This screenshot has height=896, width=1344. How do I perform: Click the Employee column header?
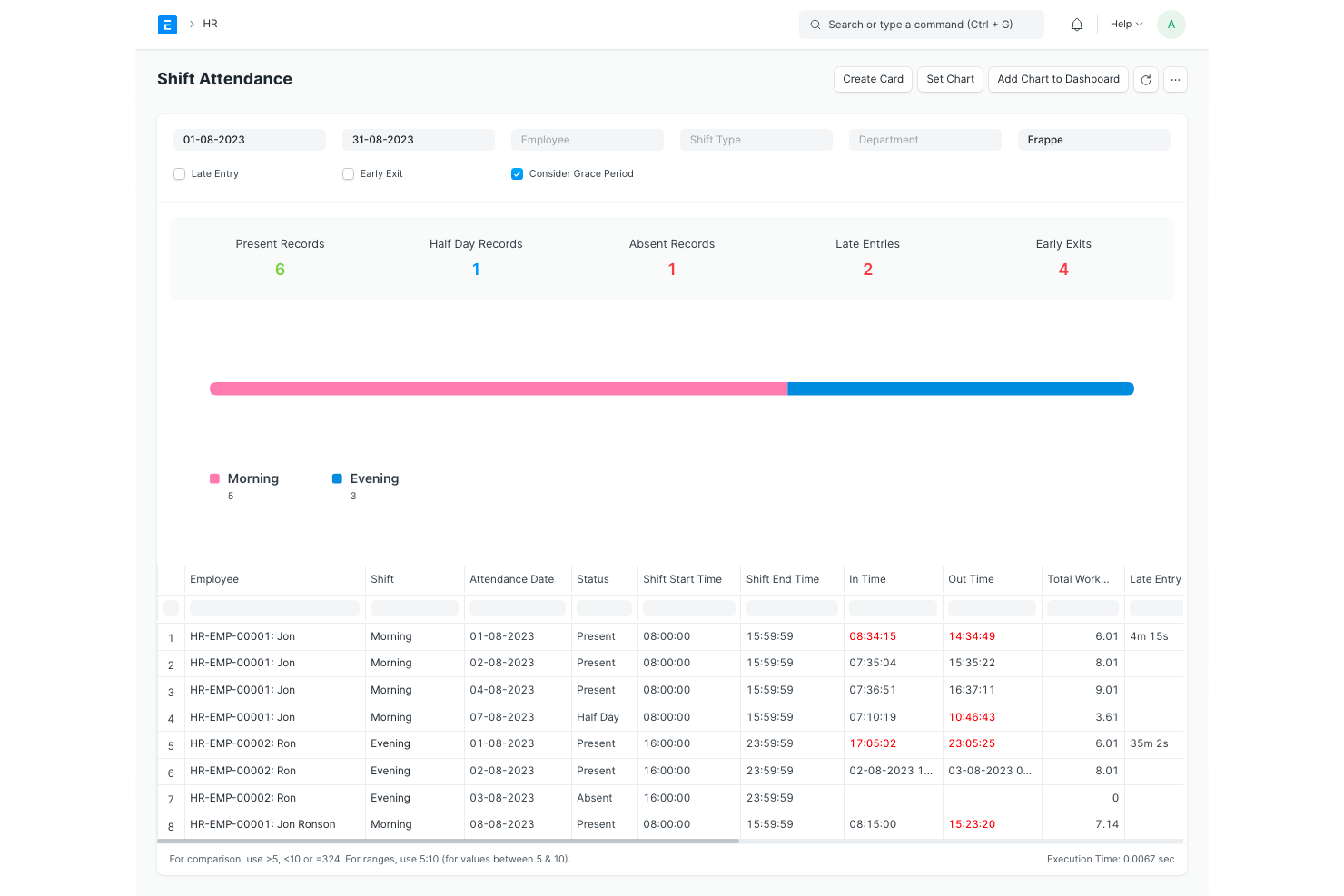(x=275, y=579)
